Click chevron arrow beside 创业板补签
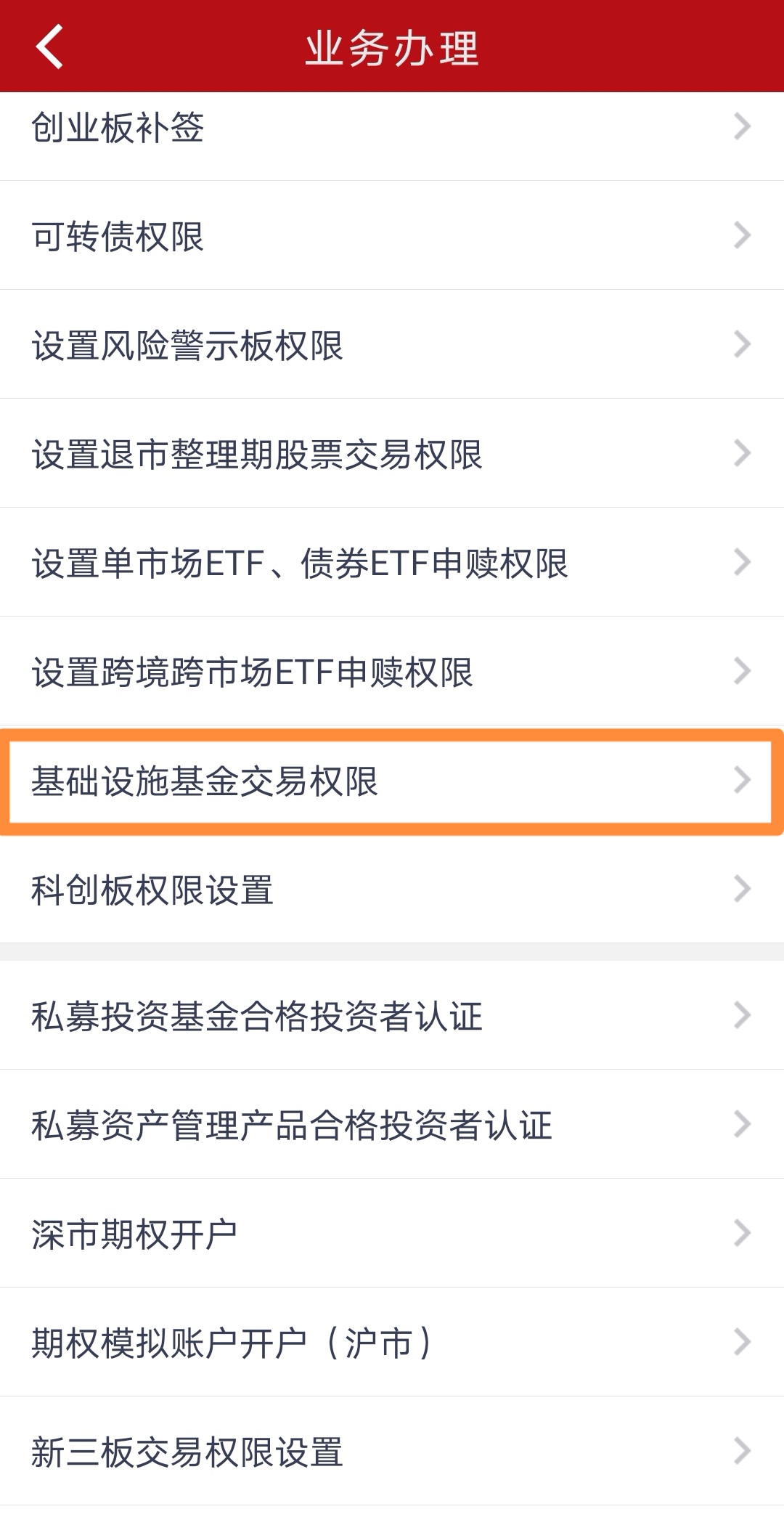Viewport: 784px width, 1517px height. pos(742,126)
